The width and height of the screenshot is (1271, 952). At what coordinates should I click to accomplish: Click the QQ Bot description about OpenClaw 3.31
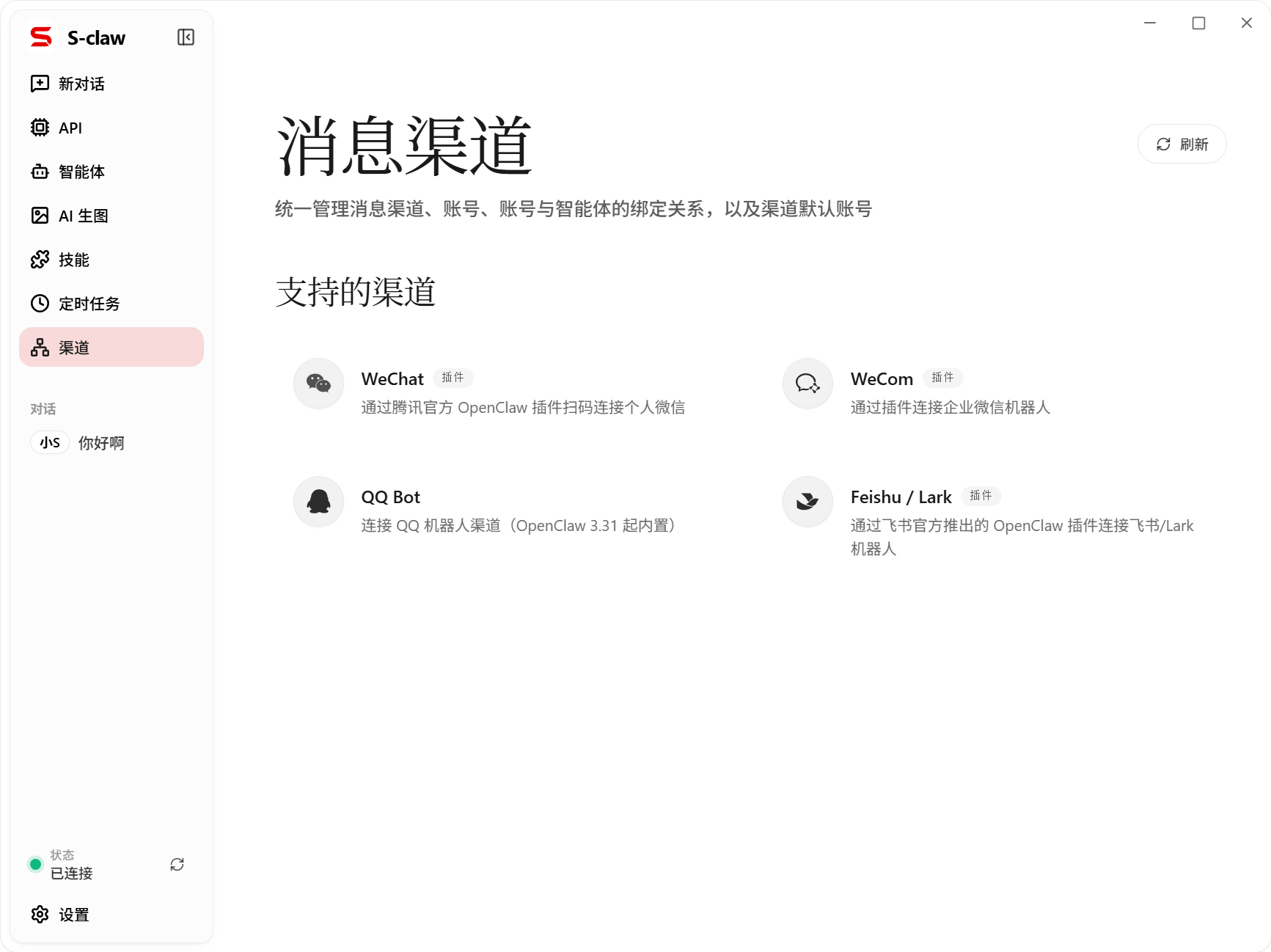pyautogui.click(x=518, y=526)
